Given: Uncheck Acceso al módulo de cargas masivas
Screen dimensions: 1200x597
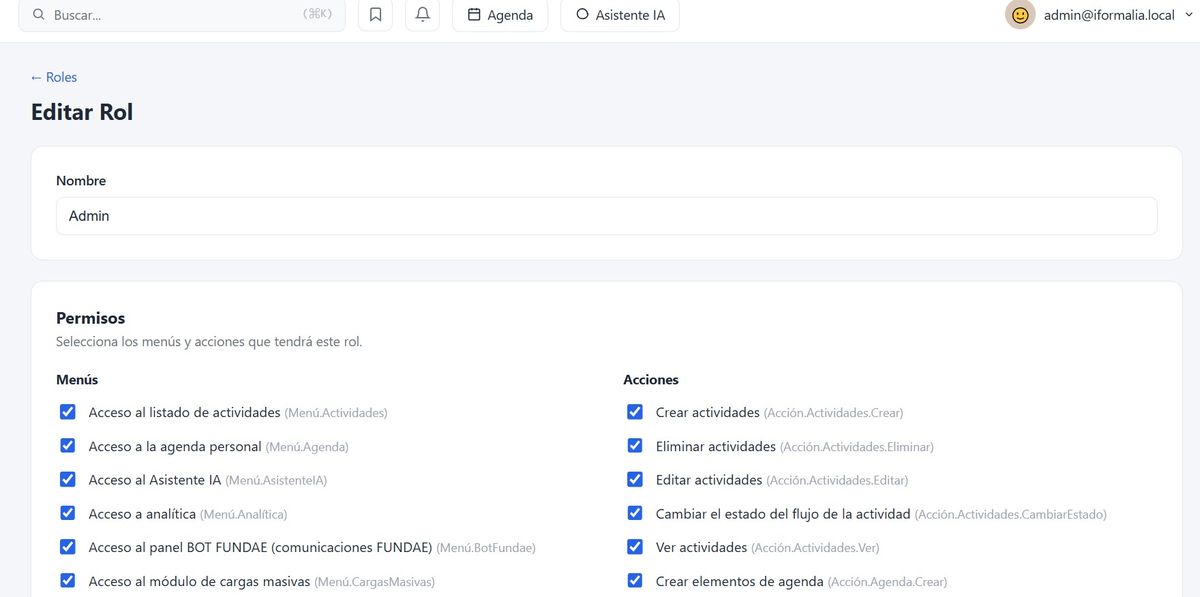Looking at the screenshot, I should [68, 581].
